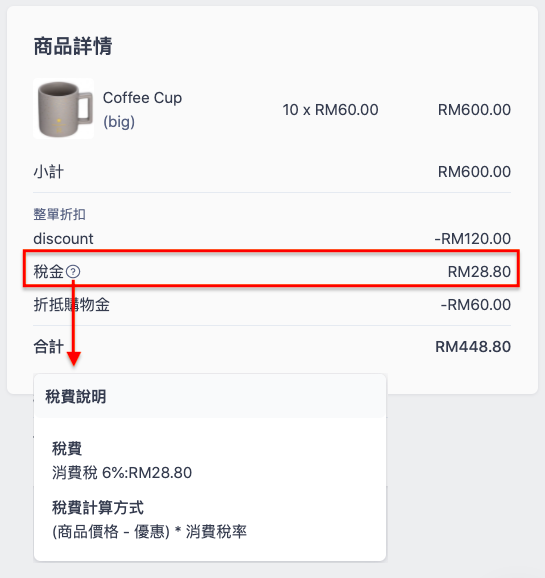
Task: Select the RM28.80 tax amount
Action: click(479, 272)
